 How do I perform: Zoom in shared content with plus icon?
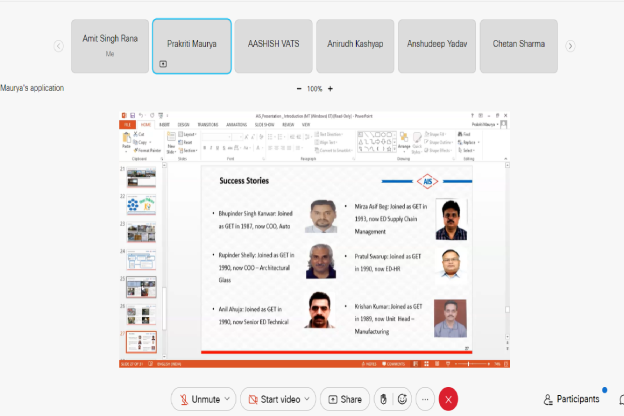click(x=330, y=89)
